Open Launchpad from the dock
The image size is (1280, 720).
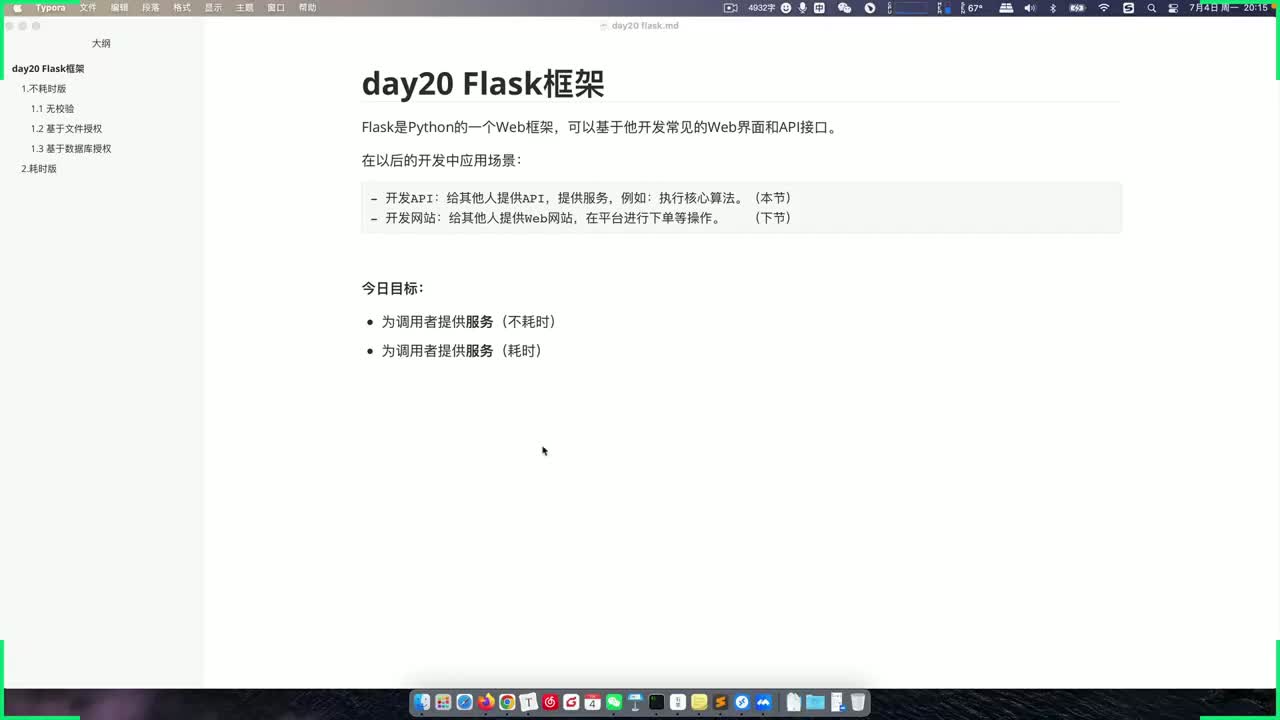tap(443, 702)
